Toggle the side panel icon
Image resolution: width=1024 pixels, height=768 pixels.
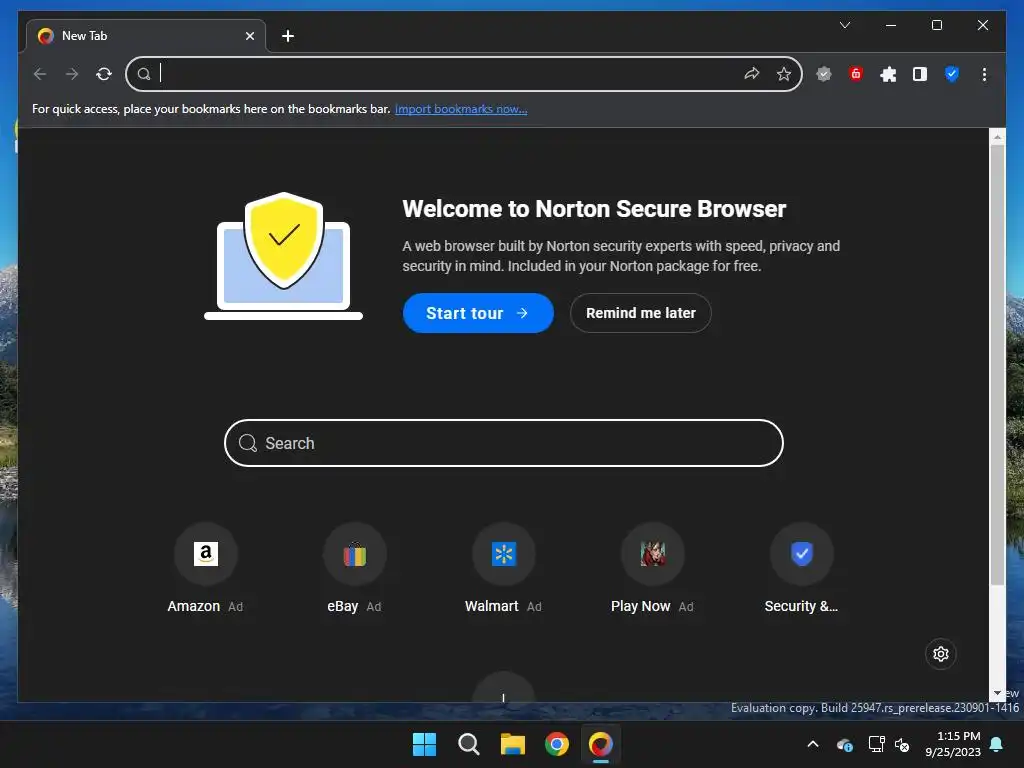click(920, 74)
